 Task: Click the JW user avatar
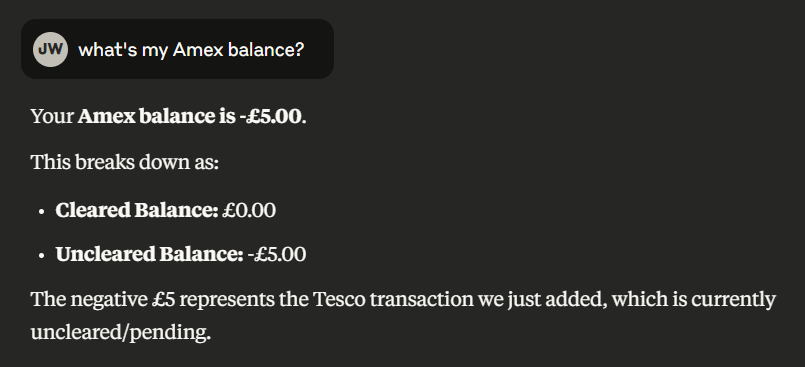(50, 49)
